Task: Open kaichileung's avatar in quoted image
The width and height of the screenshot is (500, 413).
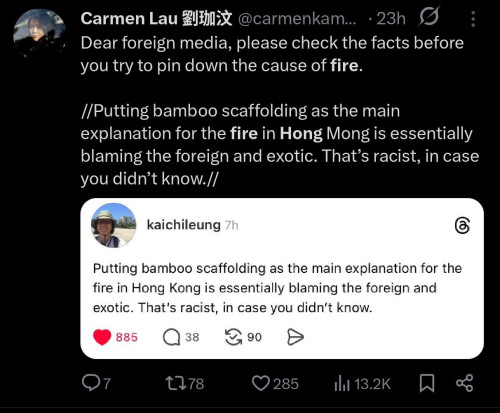Action: tap(113, 225)
